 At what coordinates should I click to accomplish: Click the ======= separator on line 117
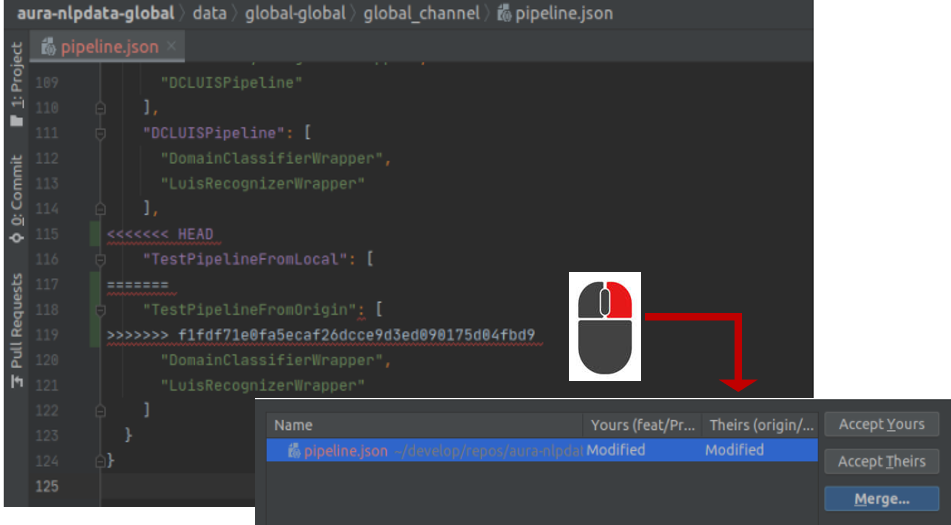[138, 285]
